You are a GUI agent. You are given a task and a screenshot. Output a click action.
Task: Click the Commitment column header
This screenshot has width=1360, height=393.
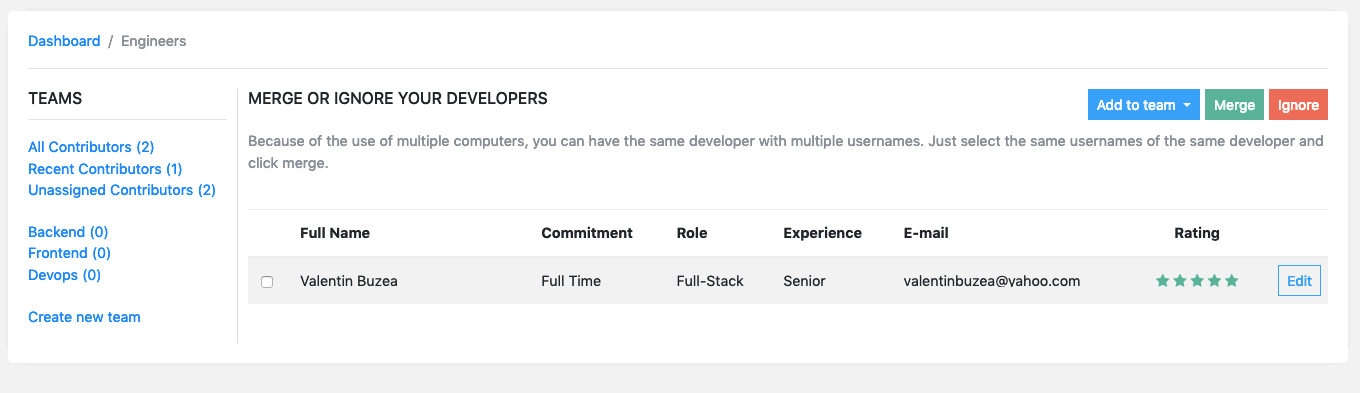coord(587,233)
